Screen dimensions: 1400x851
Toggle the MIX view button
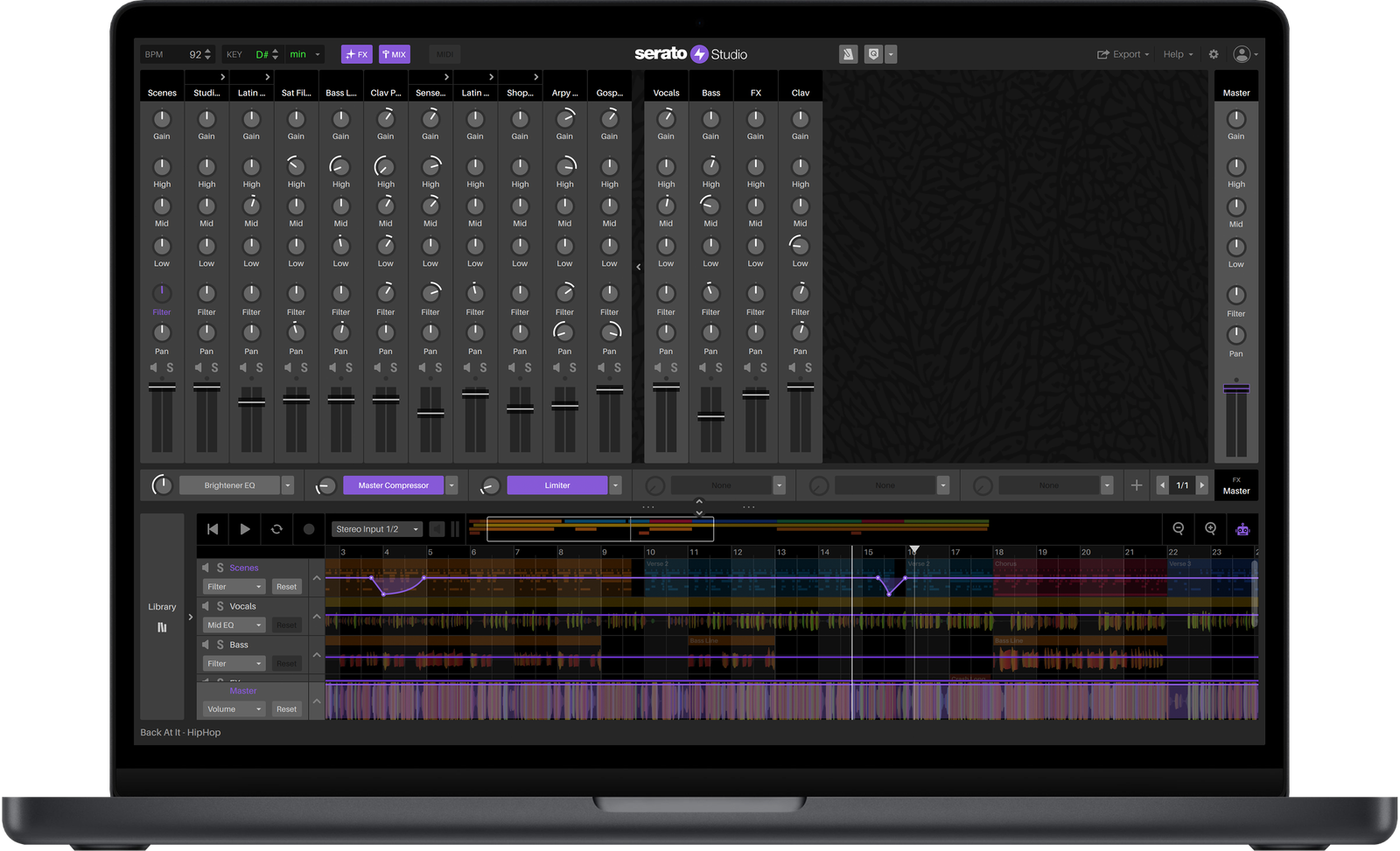(394, 53)
